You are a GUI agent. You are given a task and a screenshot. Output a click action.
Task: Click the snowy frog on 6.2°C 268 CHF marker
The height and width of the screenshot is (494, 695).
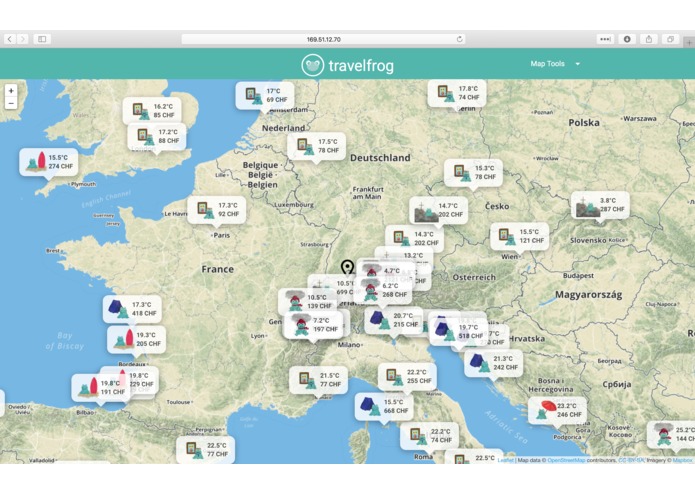[x=370, y=290]
